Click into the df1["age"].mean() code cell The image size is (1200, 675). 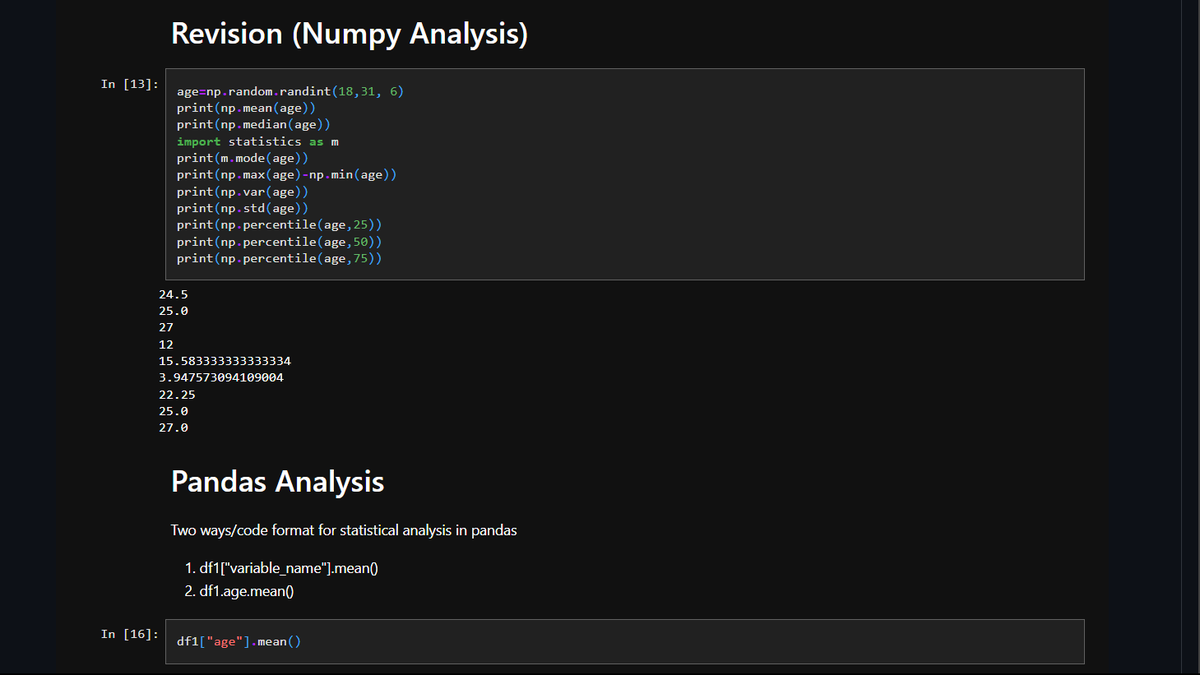tap(627, 642)
